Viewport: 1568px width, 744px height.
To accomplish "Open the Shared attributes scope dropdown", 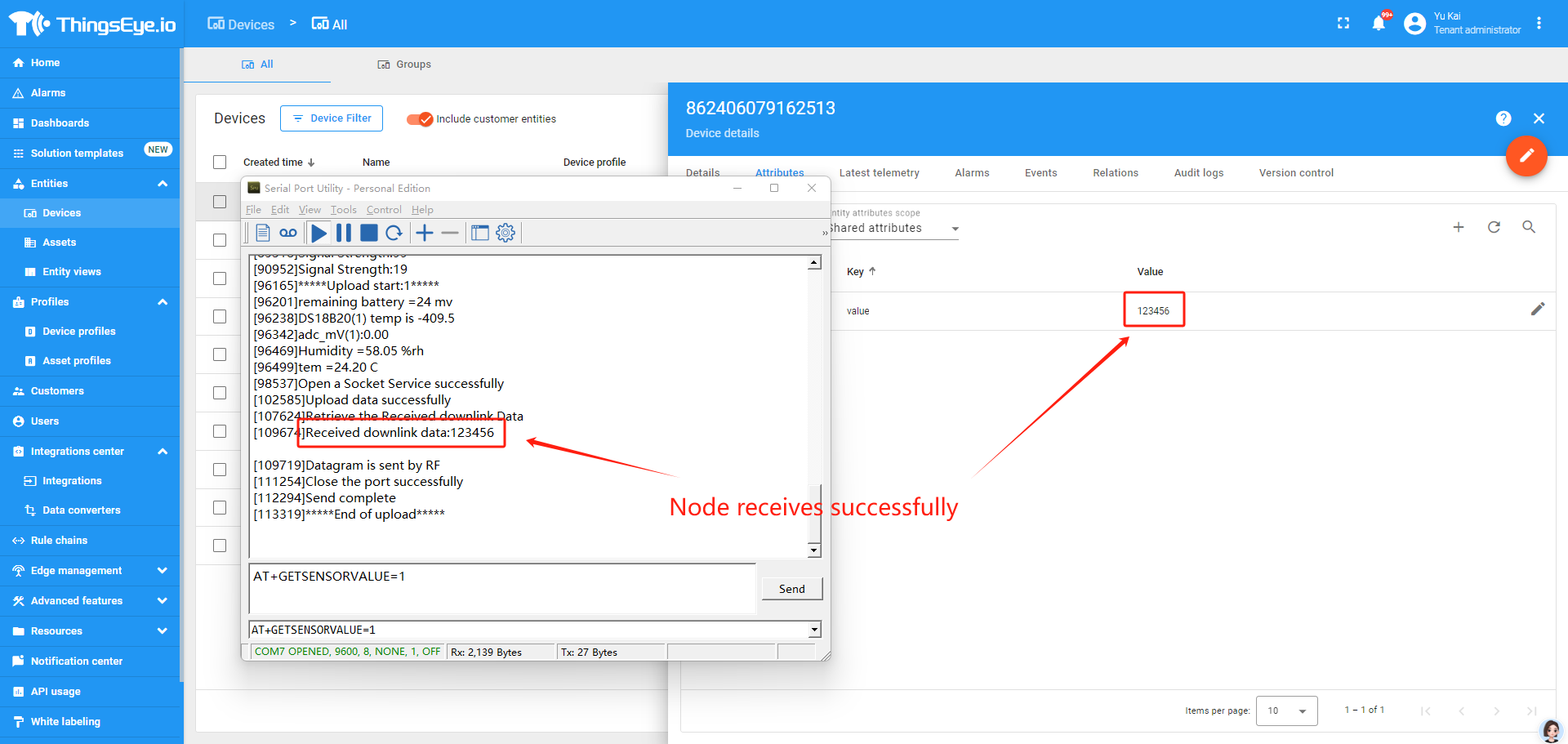I will click(x=895, y=229).
